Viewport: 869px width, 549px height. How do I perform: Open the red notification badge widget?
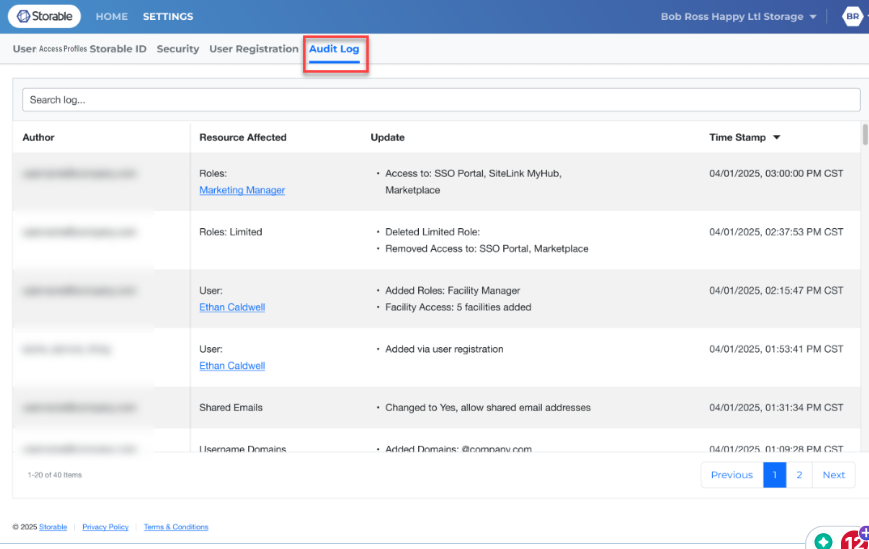855,540
